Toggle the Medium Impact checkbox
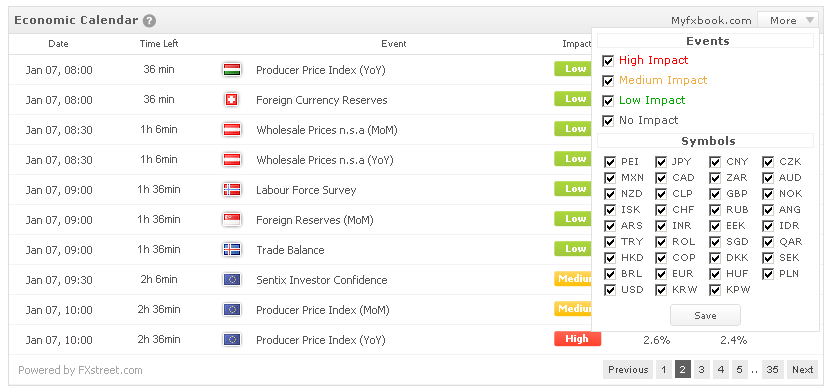Screen dimensions: 829x387 pyautogui.click(x=608, y=81)
